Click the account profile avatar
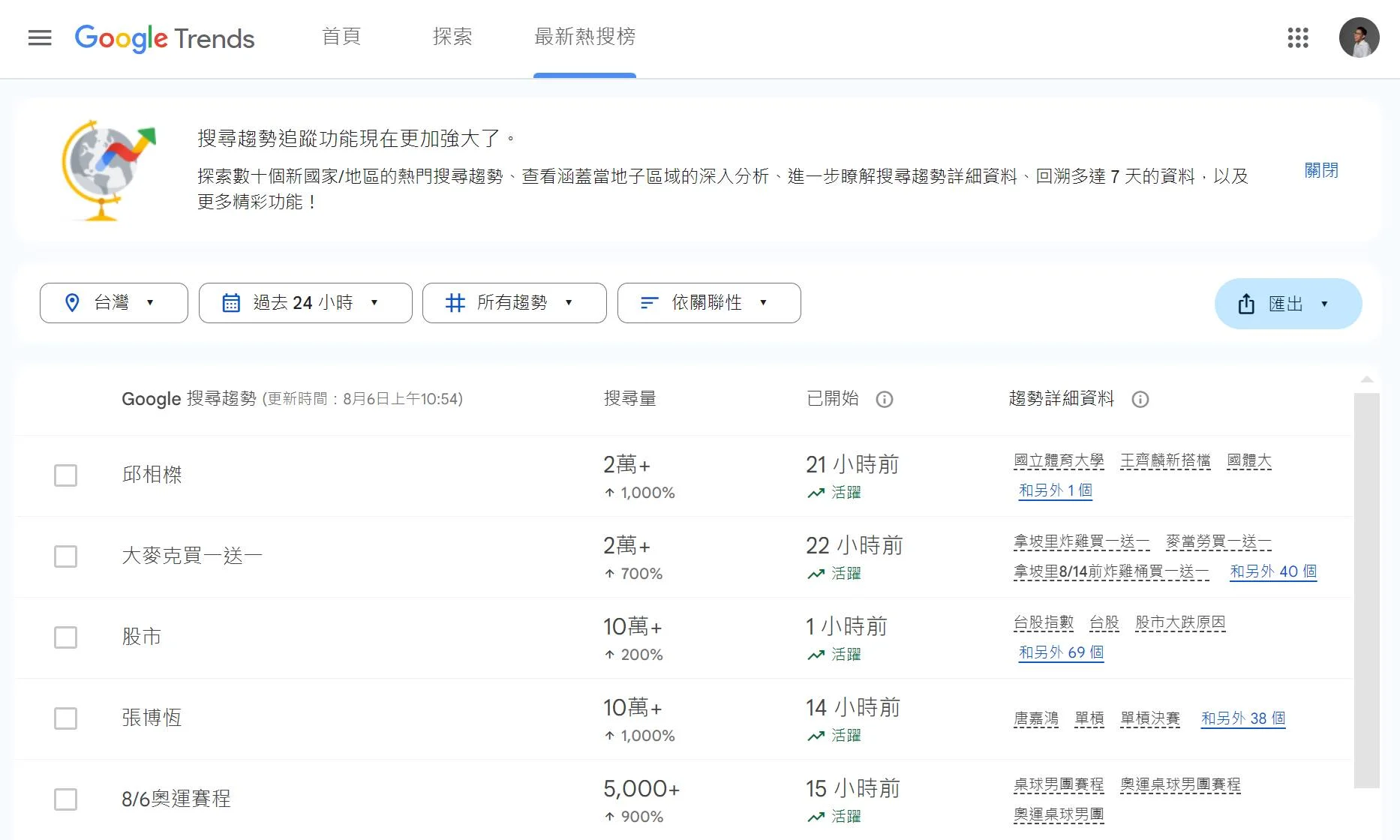This screenshot has height=840, width=1400. (1359, 37)
